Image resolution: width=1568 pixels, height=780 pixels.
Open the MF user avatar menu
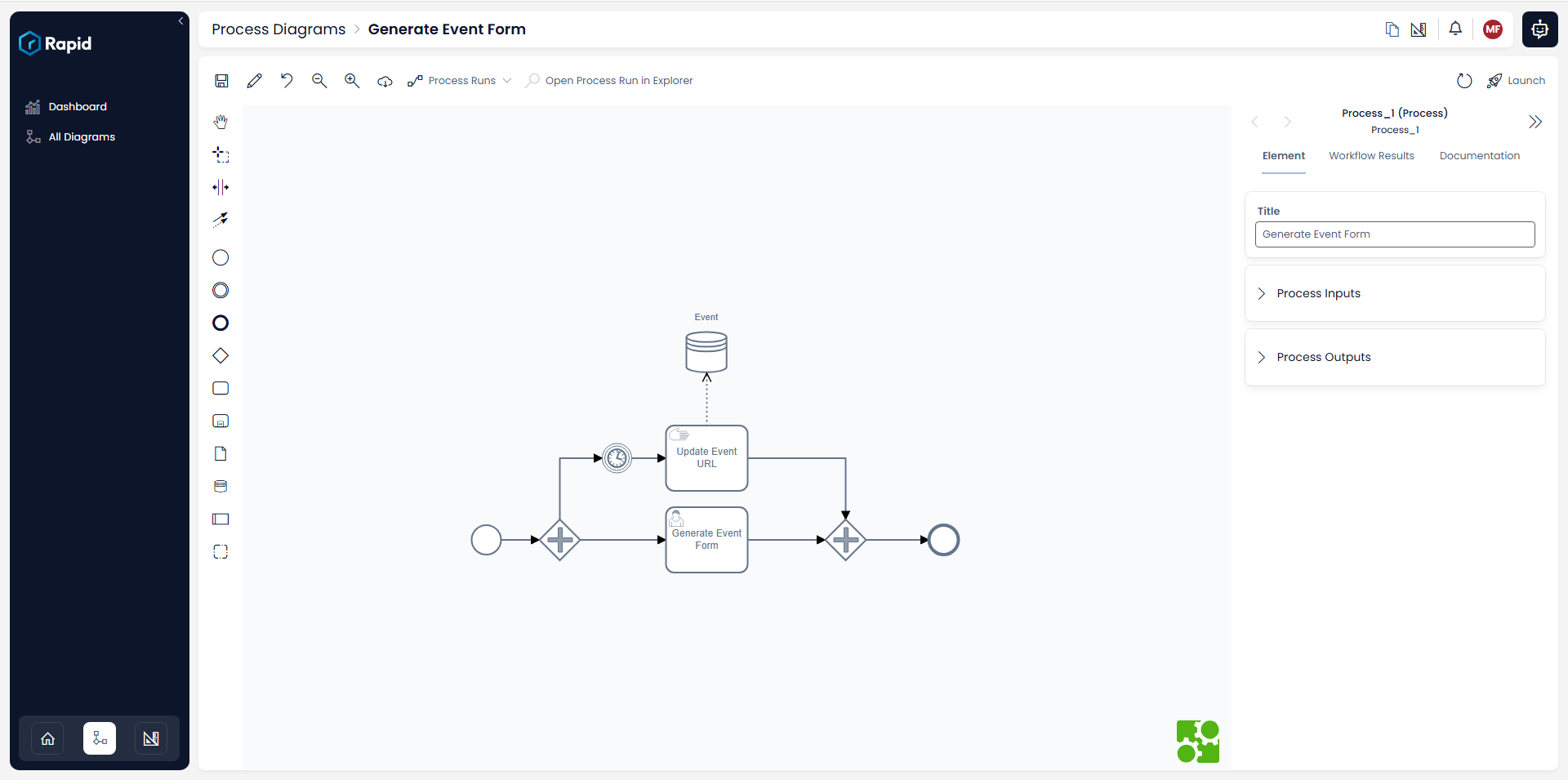pos(1493,29)
